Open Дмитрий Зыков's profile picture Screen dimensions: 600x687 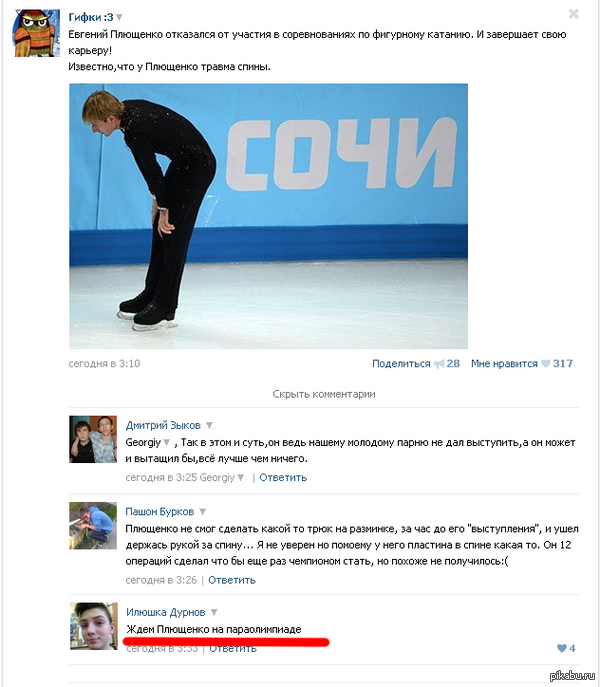click(x=93, y=439)
